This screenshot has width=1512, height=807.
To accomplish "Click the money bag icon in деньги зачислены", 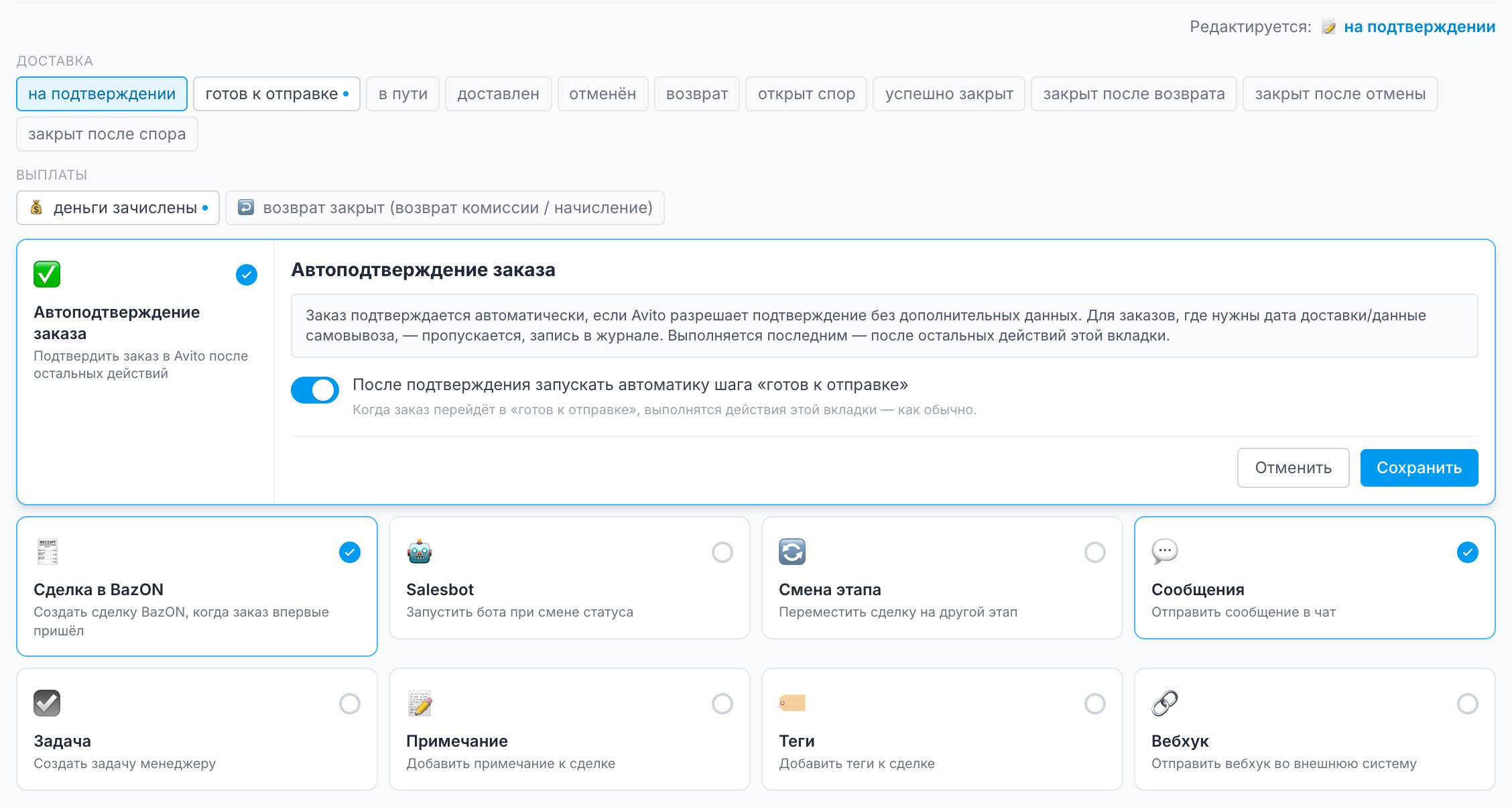I will click(x=37, y=208).
